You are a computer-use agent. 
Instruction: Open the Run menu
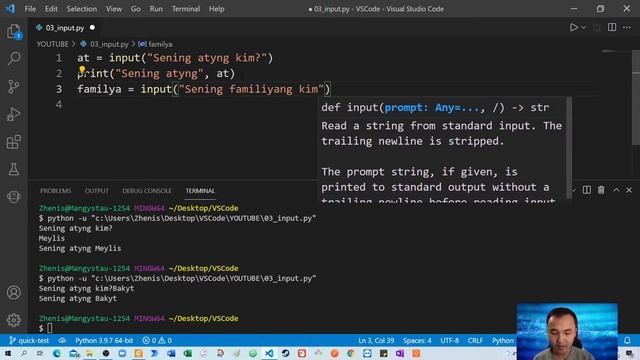click(156, 9)
